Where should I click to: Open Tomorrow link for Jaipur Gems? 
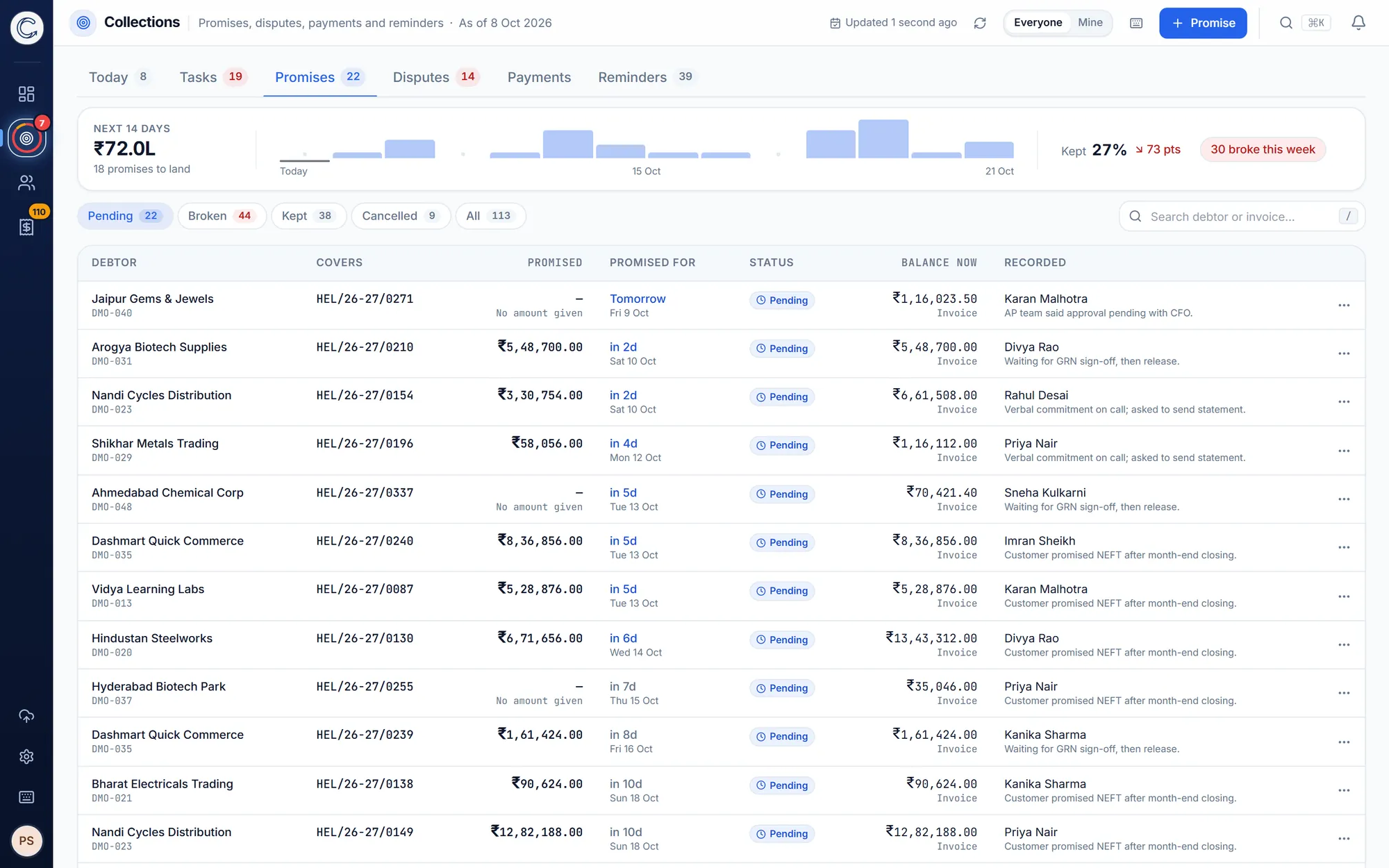pyautogui.click(x=638, y=299)
